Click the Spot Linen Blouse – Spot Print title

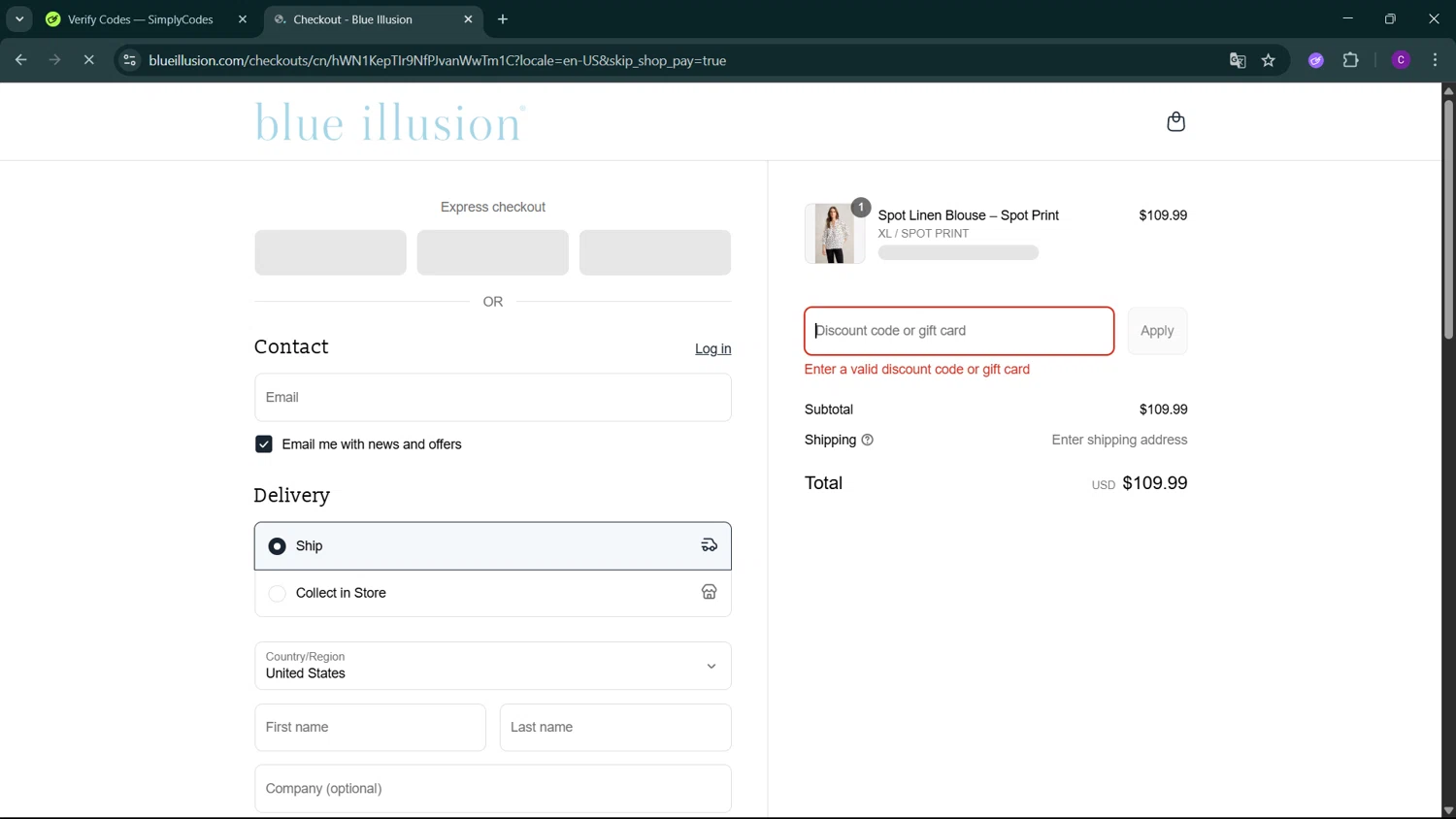pos(968,215)
